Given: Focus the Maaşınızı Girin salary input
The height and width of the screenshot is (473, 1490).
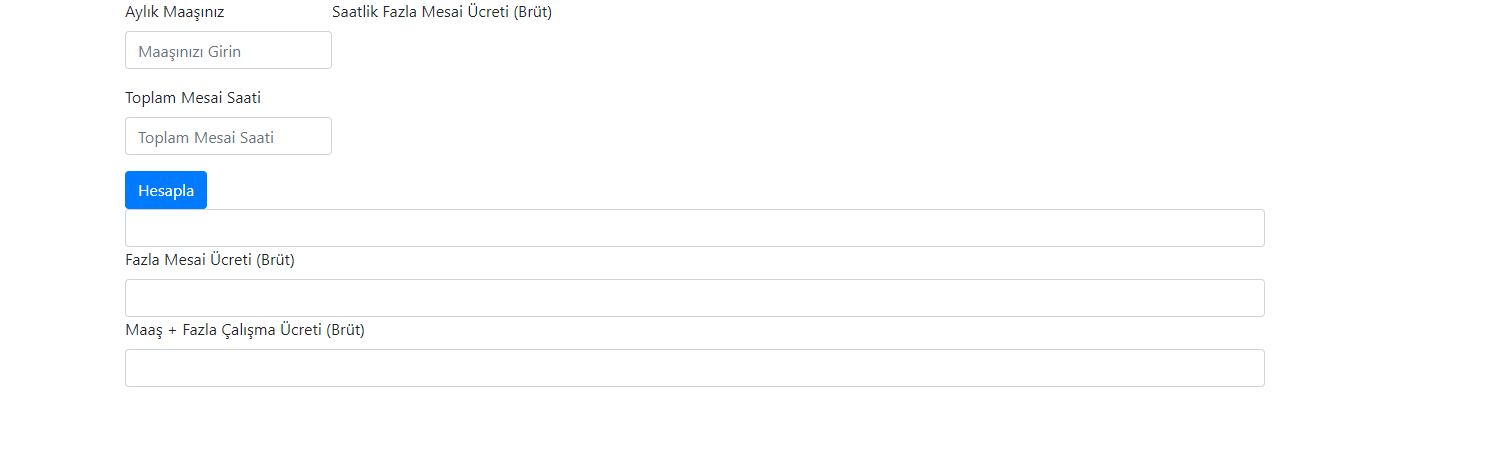Looking at the screenshot, I should (x=228, y=50).
